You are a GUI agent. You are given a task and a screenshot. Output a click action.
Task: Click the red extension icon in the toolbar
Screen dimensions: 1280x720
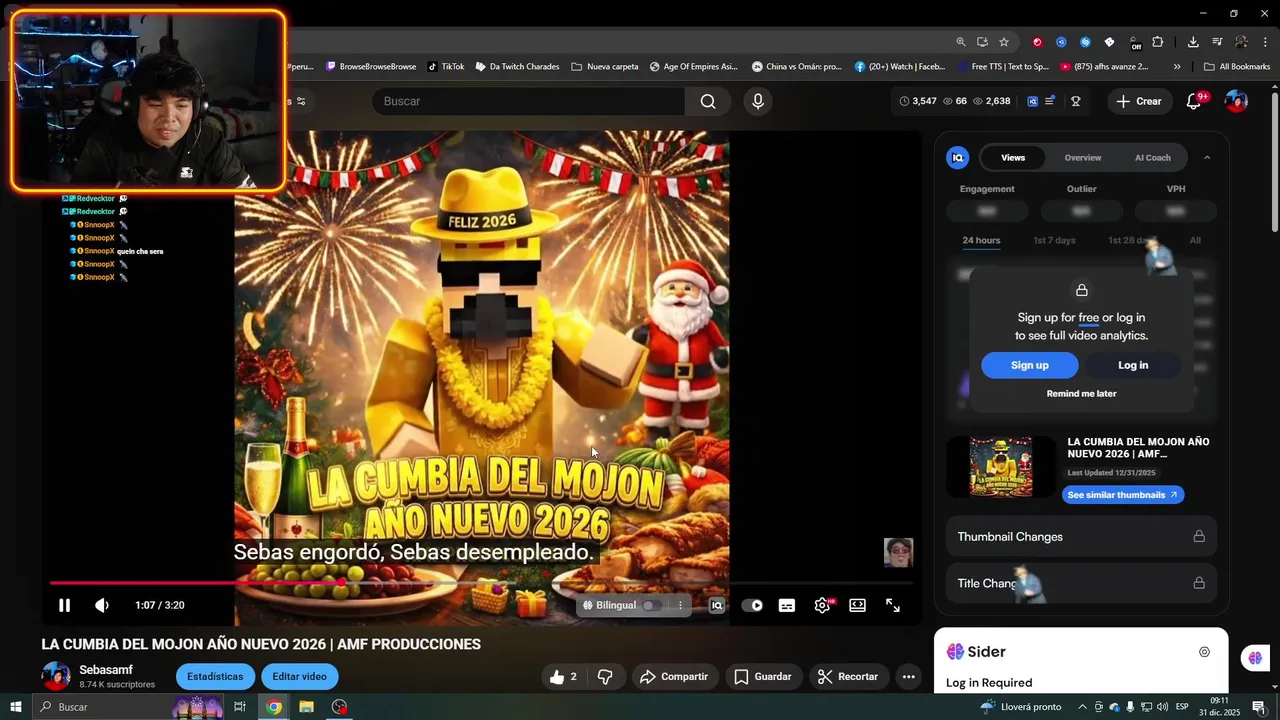[1037, 42]
